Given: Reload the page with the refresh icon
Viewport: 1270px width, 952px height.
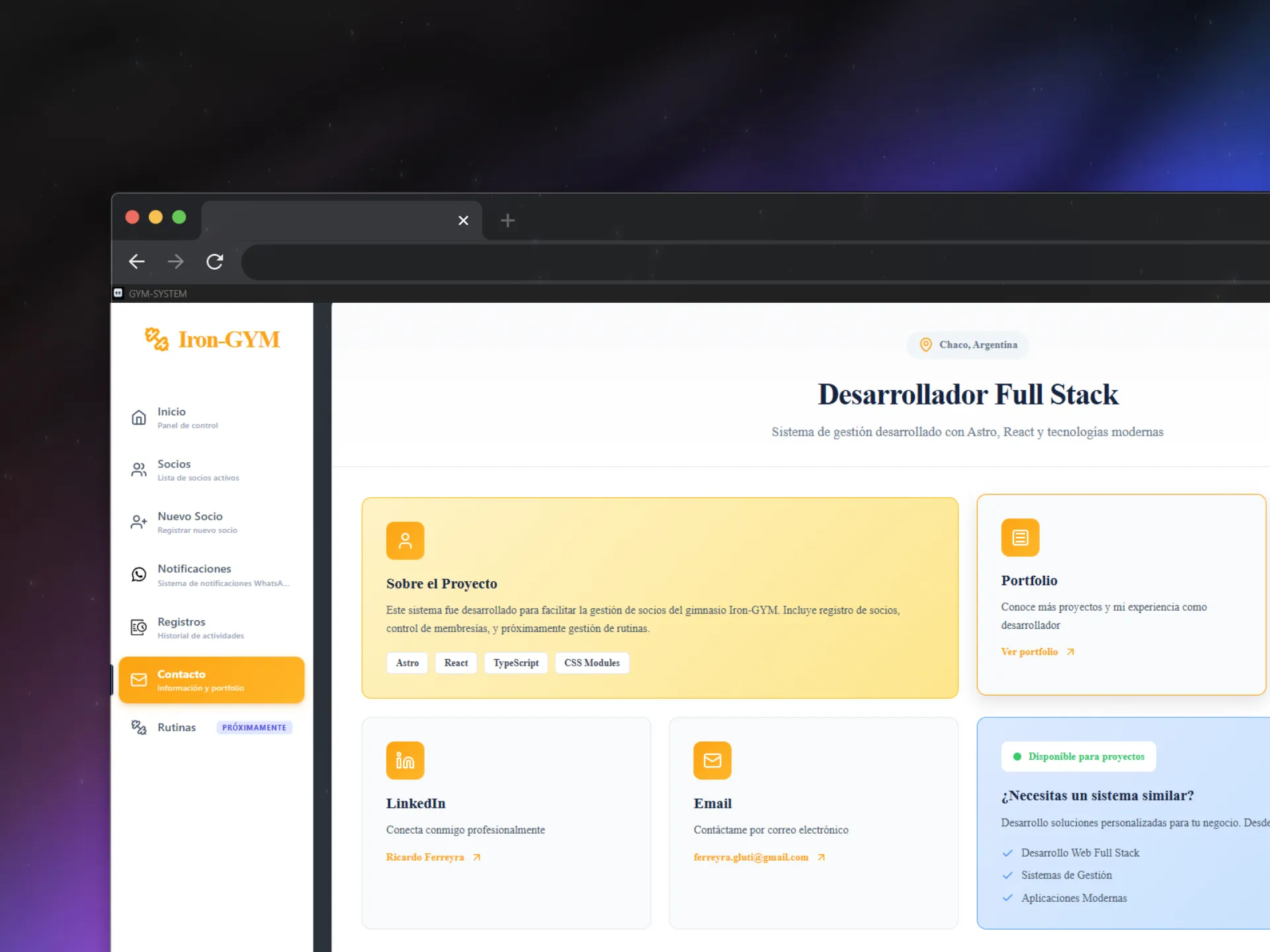Looking at the screenshot, I should coord(215,262).
